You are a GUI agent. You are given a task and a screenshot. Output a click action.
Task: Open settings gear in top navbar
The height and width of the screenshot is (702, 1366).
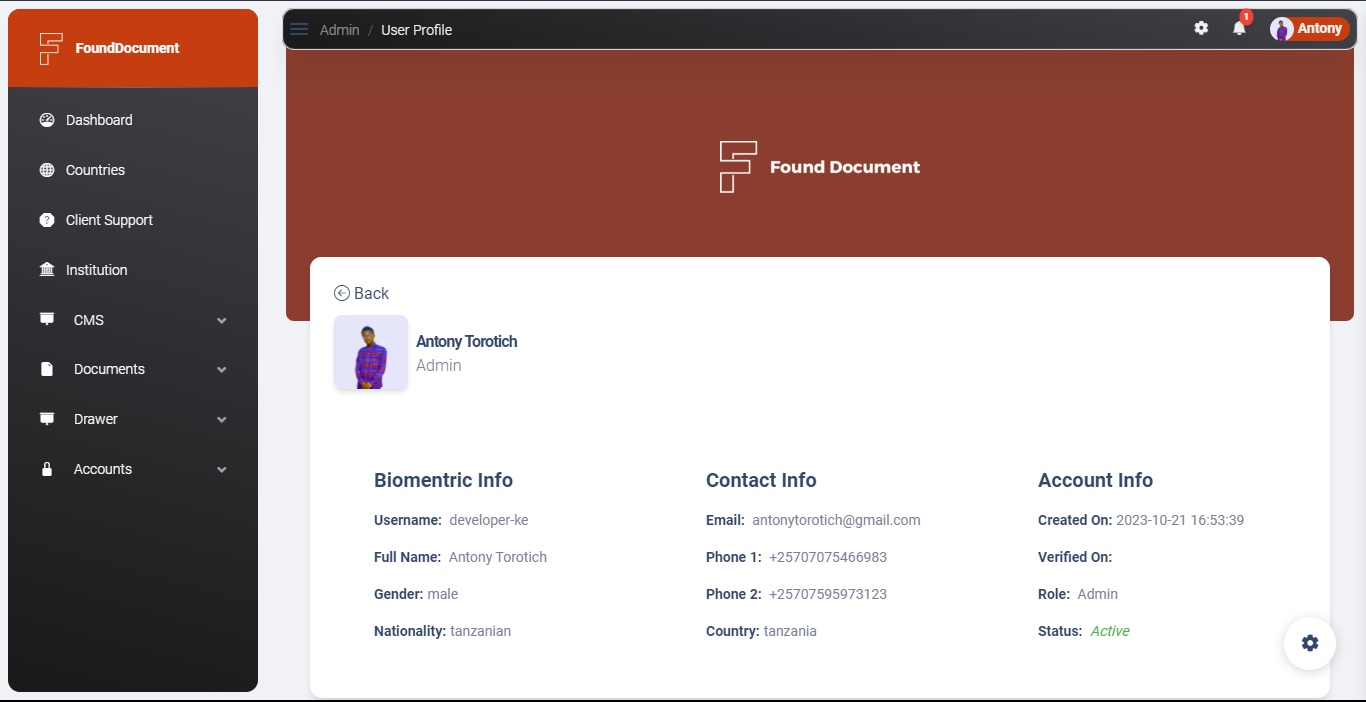tap(1201, 28)
